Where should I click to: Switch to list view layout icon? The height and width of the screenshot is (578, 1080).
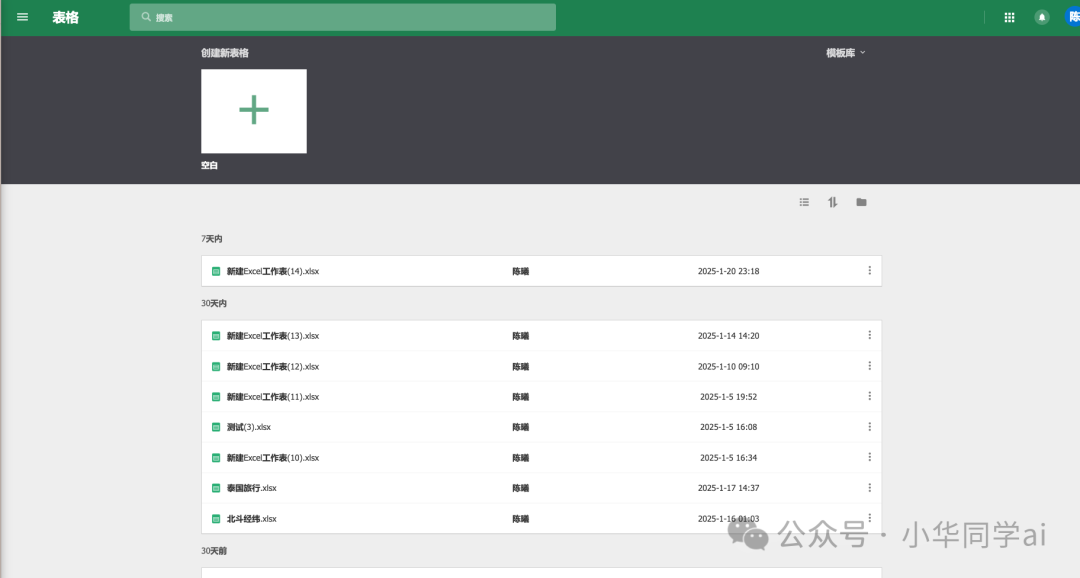coord(804,202)
